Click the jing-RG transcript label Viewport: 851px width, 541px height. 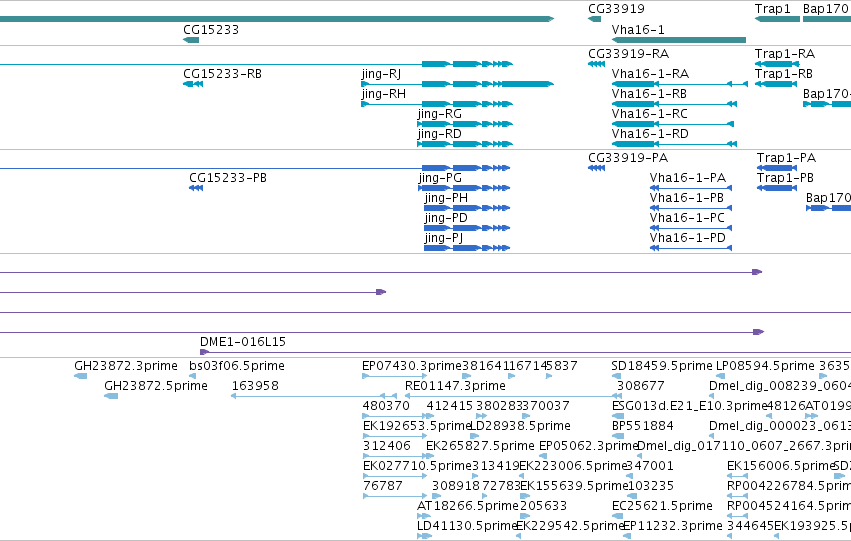pos(440,113)
